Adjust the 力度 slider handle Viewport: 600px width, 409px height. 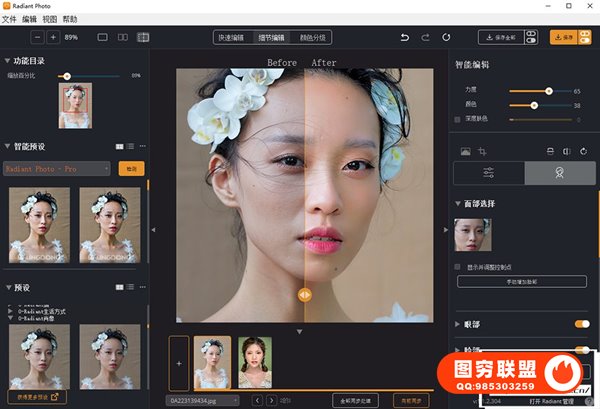click(548, 91)
